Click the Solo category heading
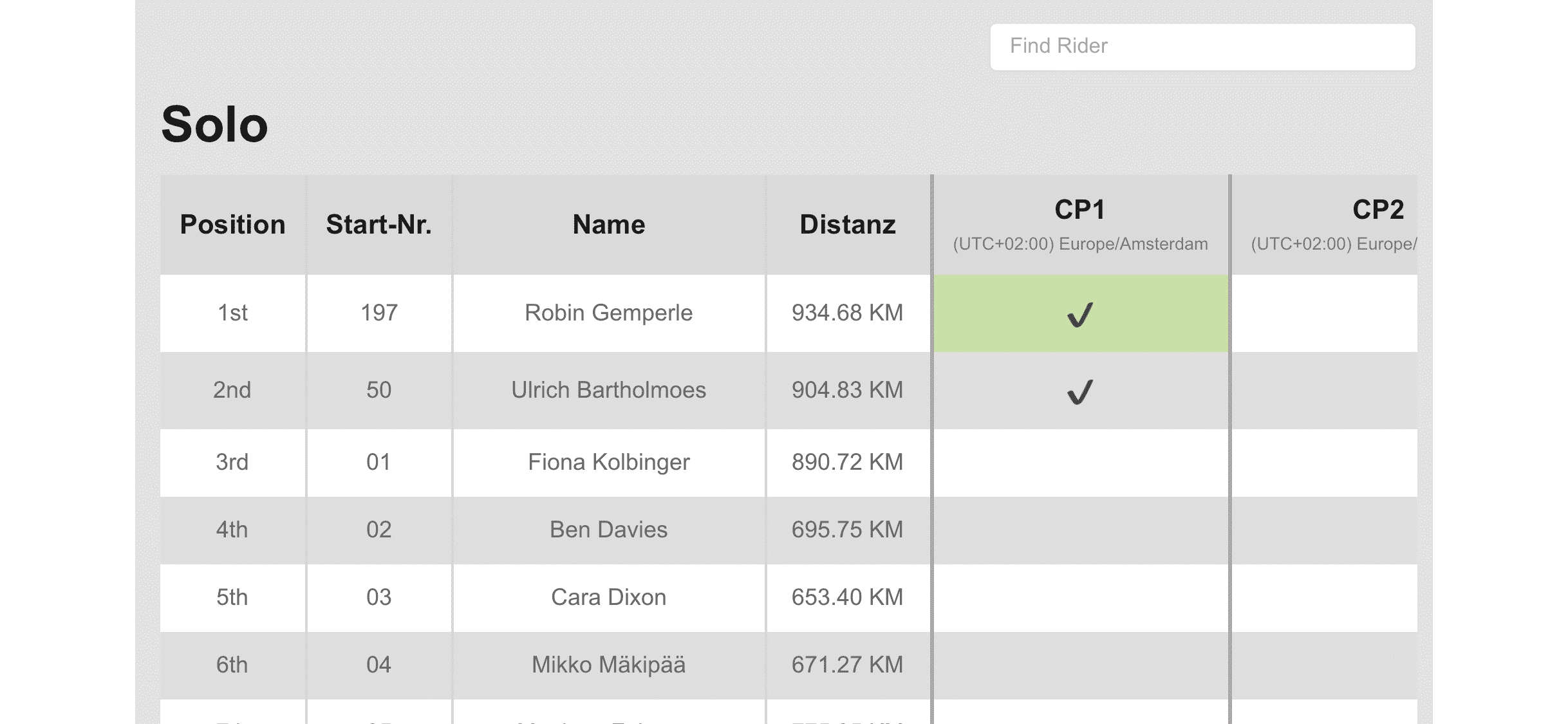 (214, 124)
